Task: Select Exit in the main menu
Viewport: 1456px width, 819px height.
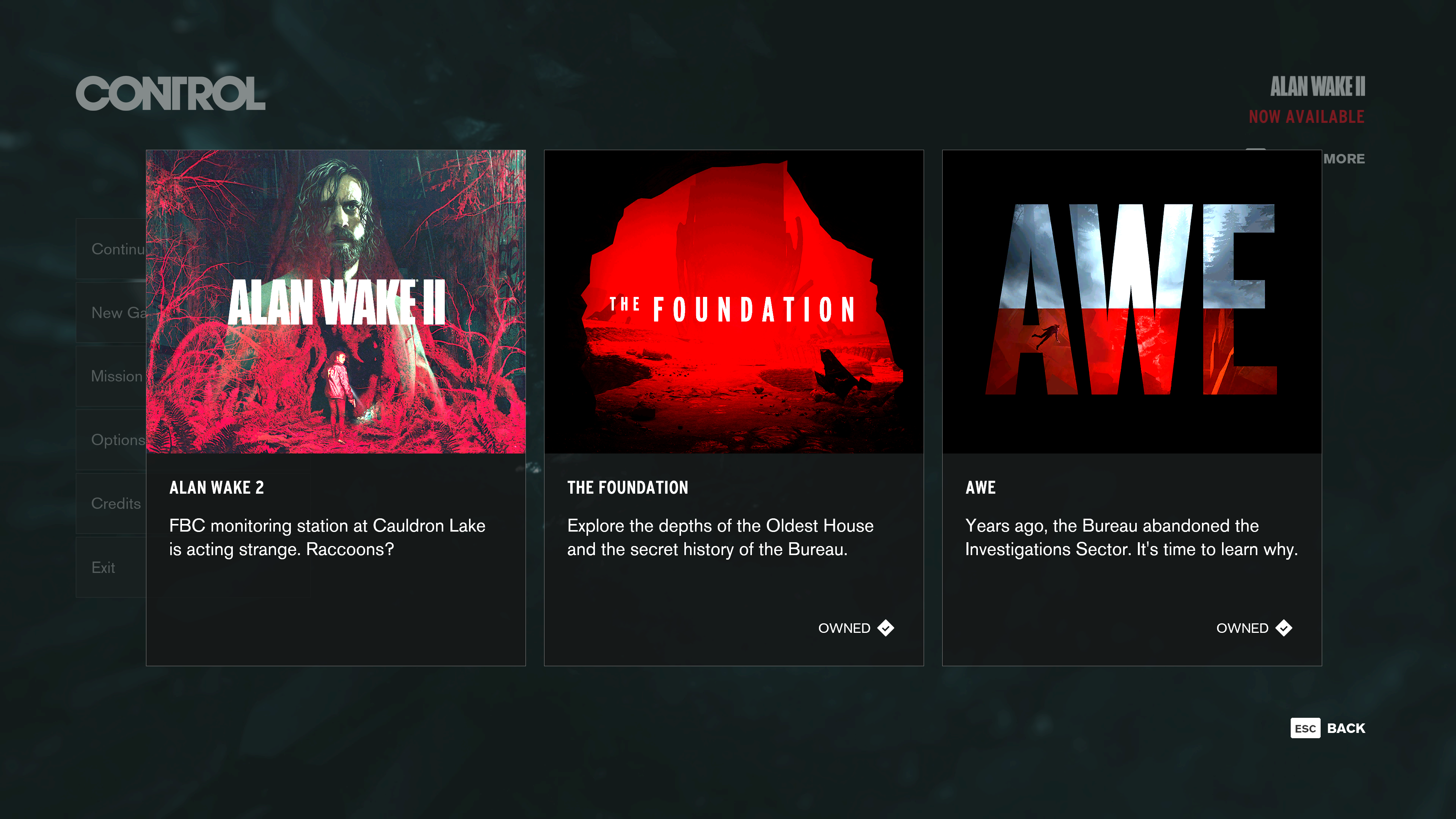Action: coord(111,567)
